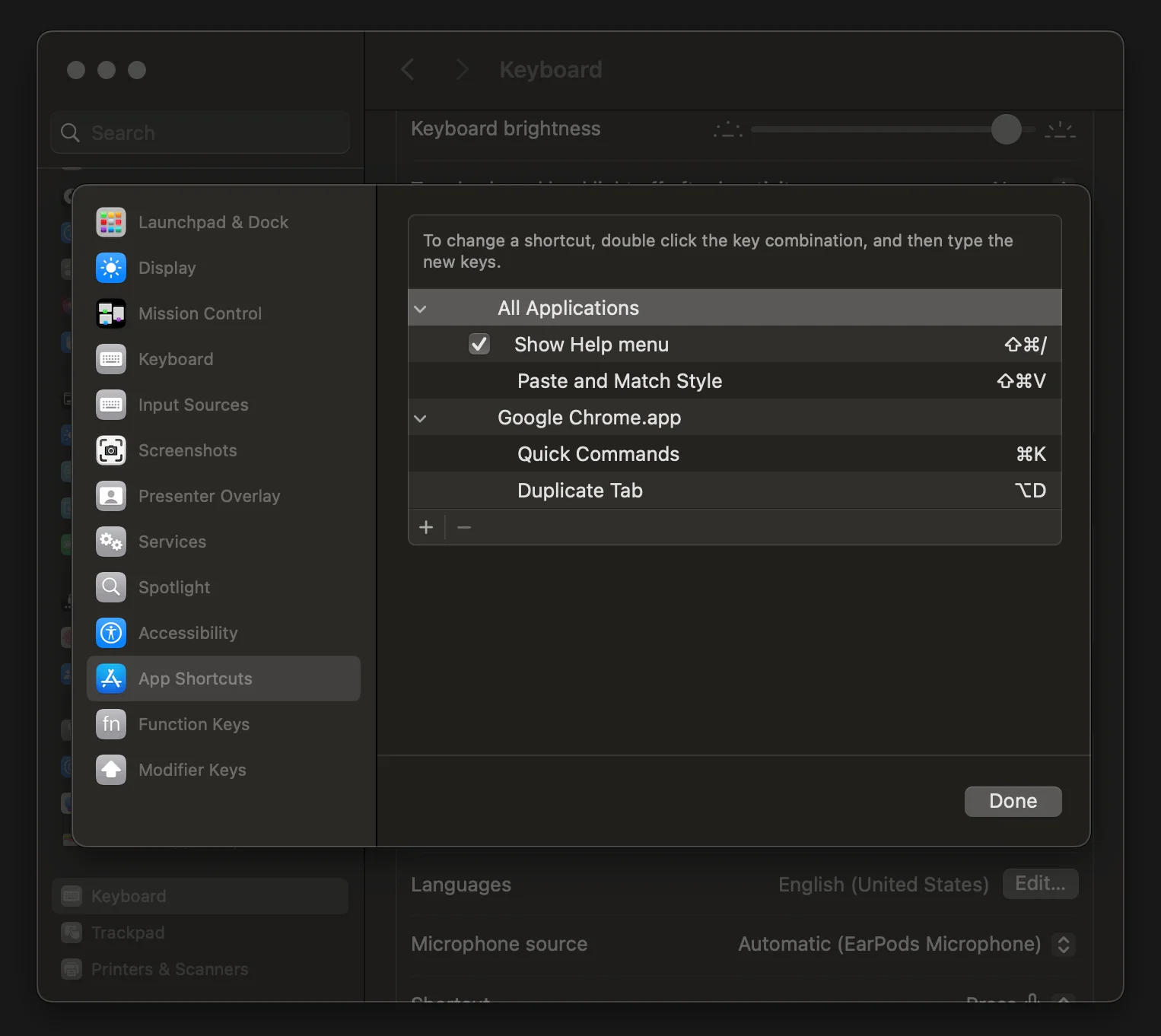Select the Display sun icon
1161x1036 pixels.
111,268
